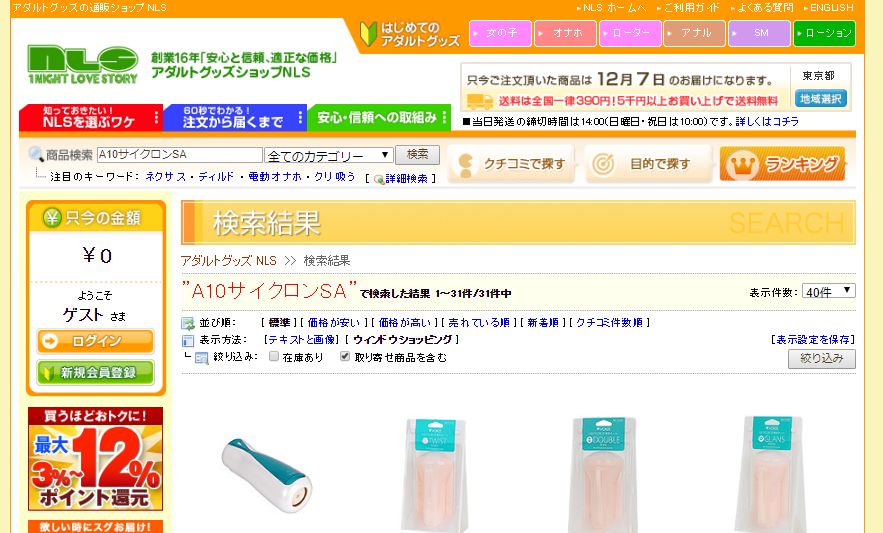Expand the 表示件数 40件 dropdown
This screenshot has height=533, width=883.
pyautogui.click(x=829, y=291)
